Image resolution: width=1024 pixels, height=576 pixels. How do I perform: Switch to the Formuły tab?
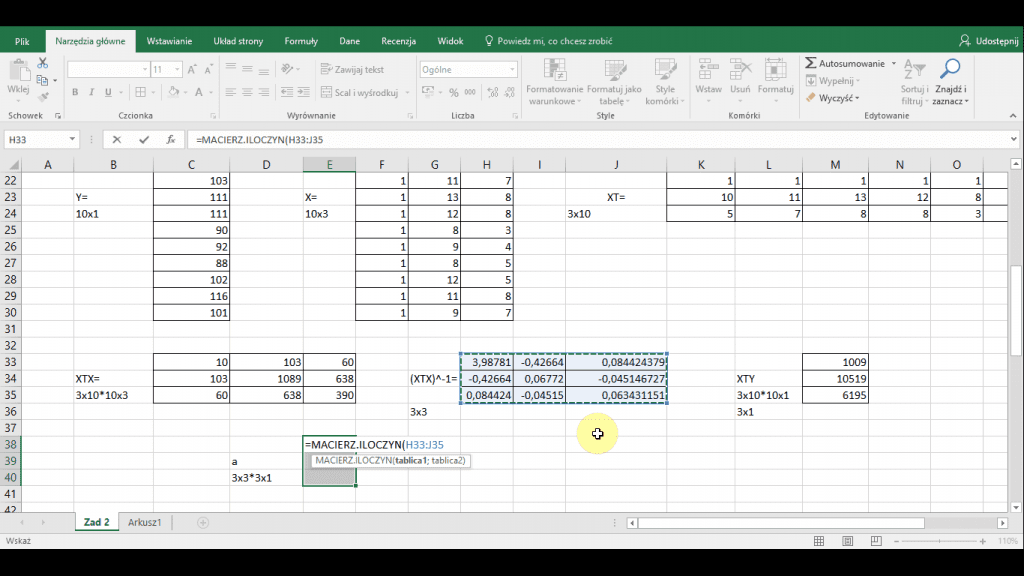(301, 41)
